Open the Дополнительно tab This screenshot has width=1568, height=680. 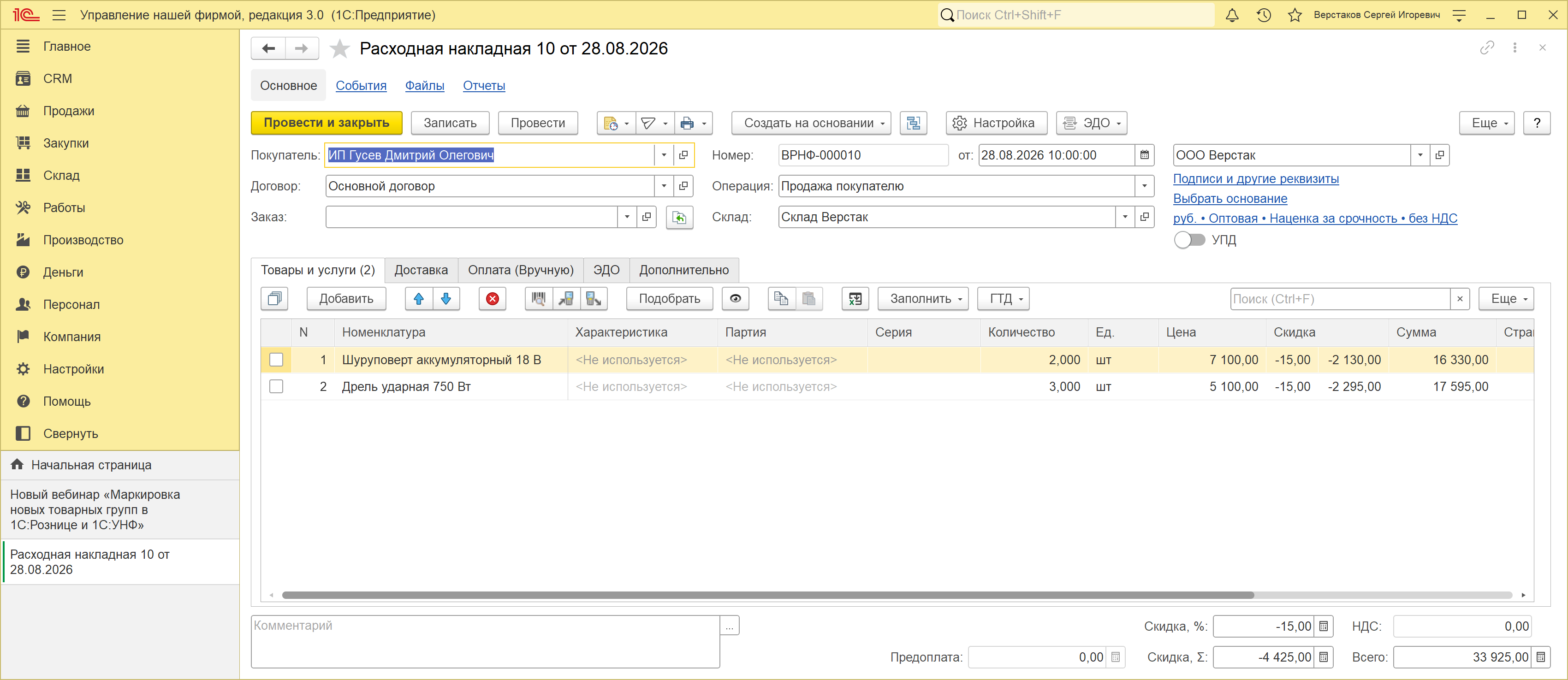[x=684, y=270]
